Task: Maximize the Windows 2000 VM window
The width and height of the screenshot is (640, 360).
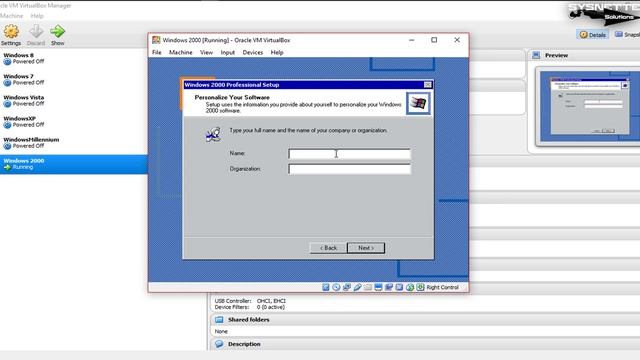Action: click(434, 40)
